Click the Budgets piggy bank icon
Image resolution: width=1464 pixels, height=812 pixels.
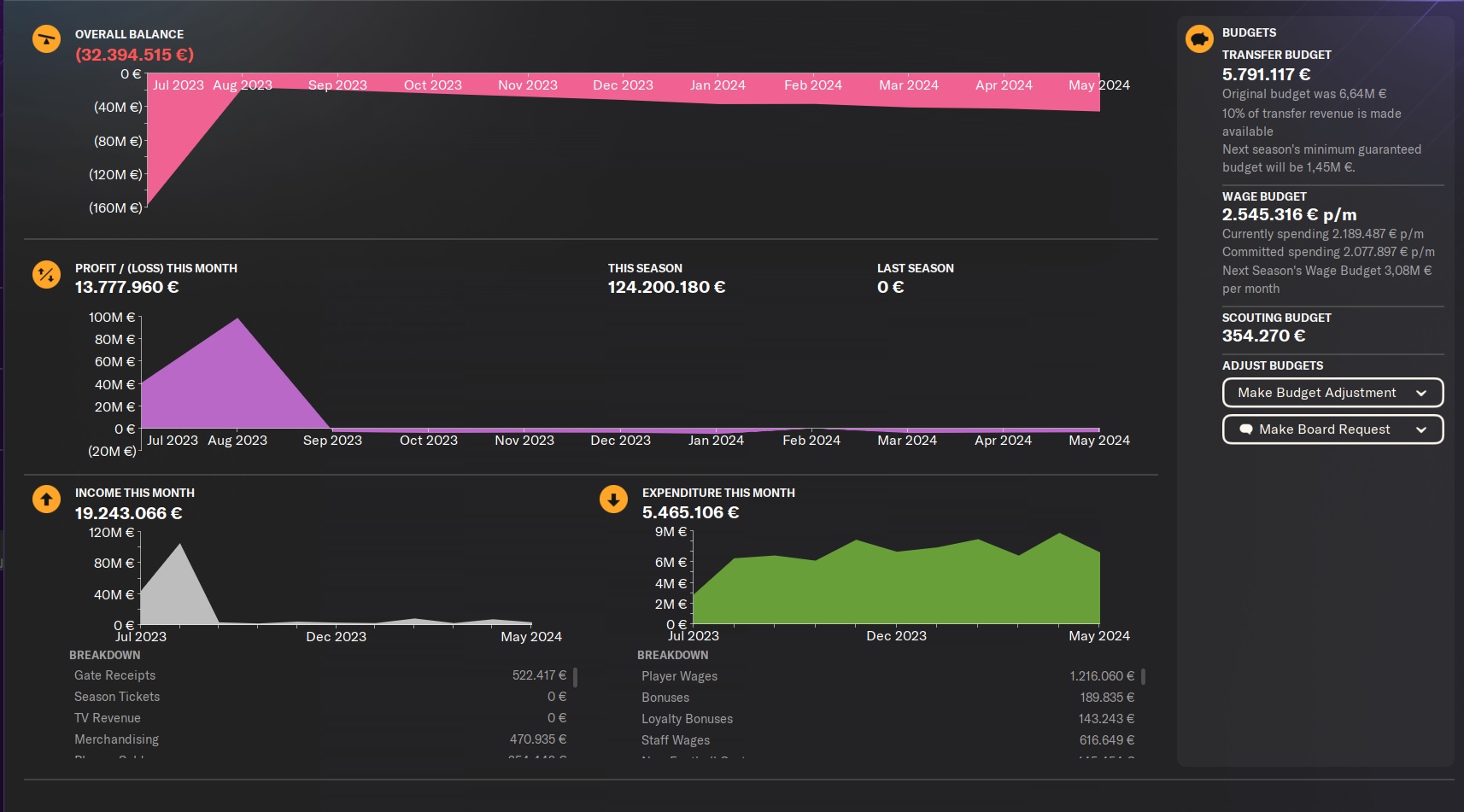(x=1199, y=38)
